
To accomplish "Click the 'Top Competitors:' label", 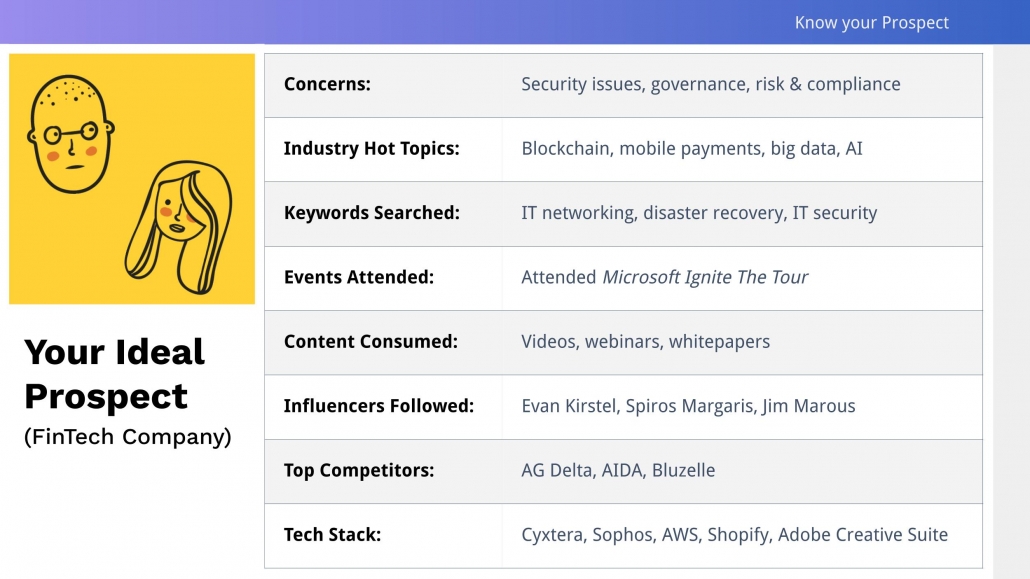I will [x=359, y=471].
